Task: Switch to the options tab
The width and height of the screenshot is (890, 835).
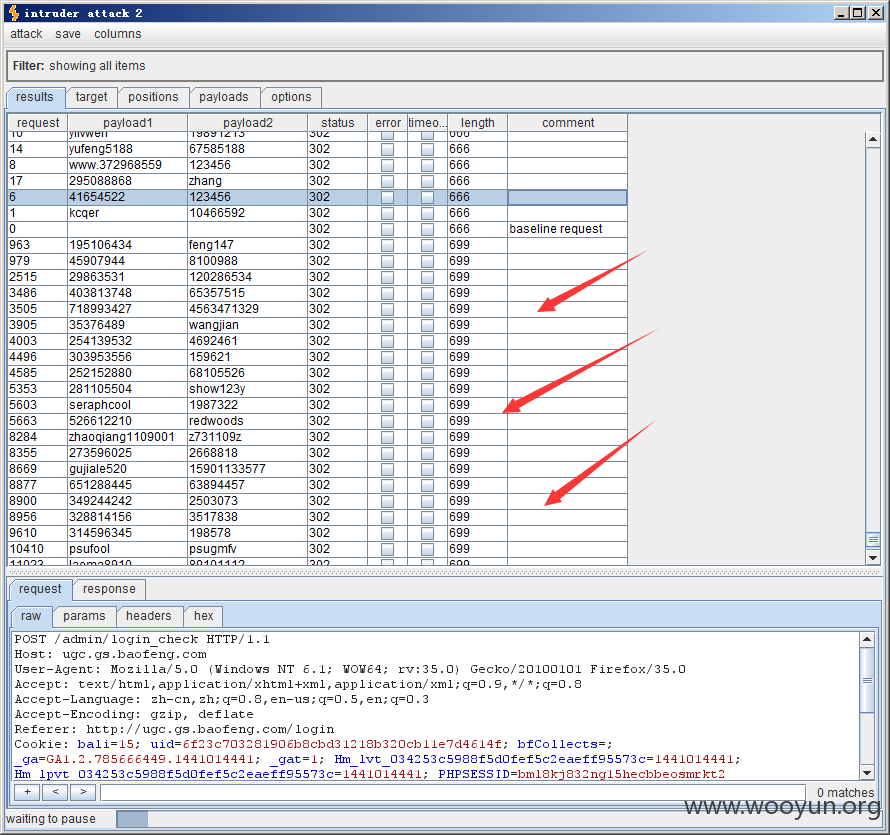Action: pyautogui.click(x=291, y=97)
